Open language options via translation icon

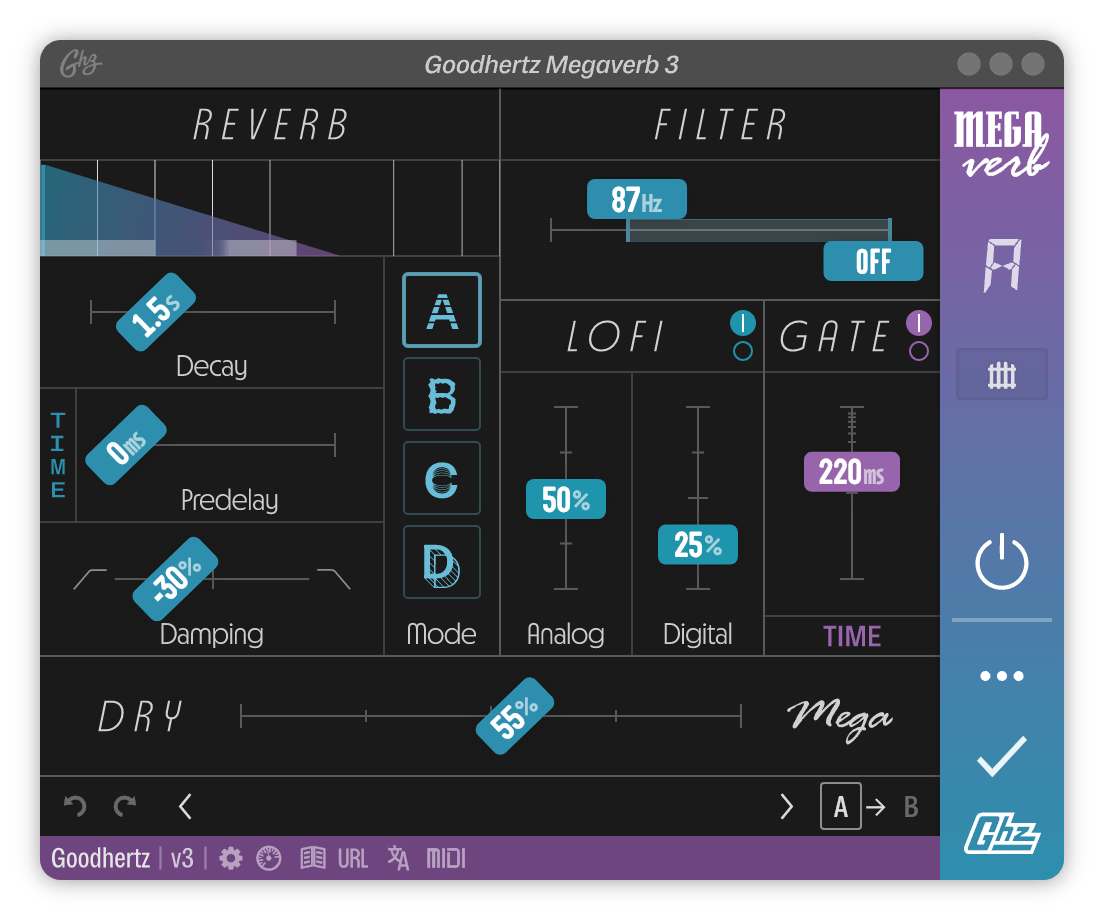point(397,858)
